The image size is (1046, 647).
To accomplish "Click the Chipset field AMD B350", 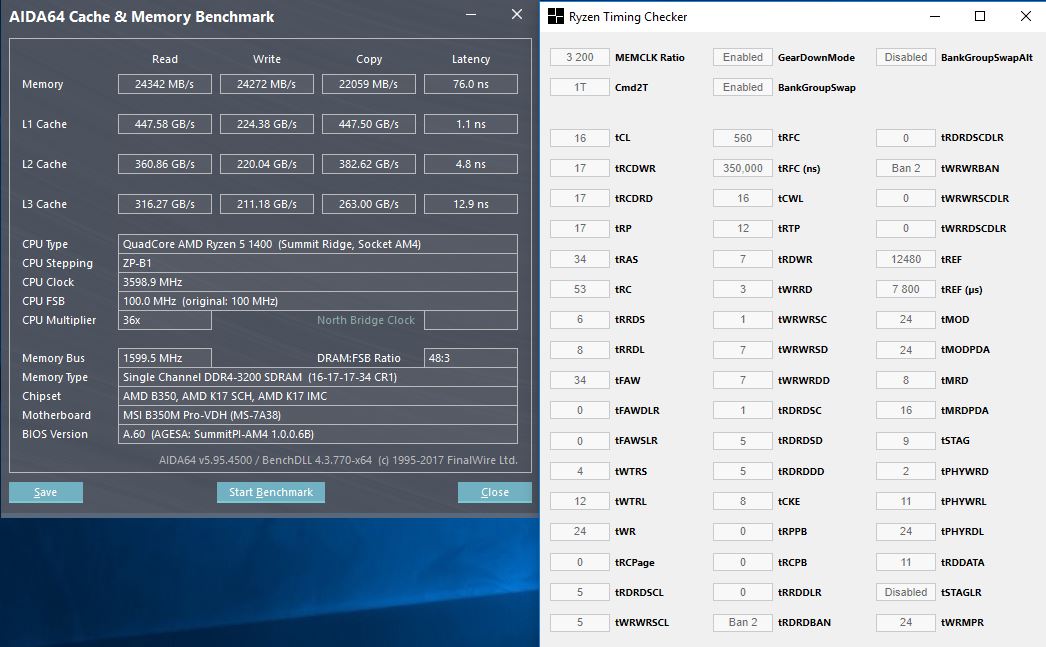I will [318, 396].
